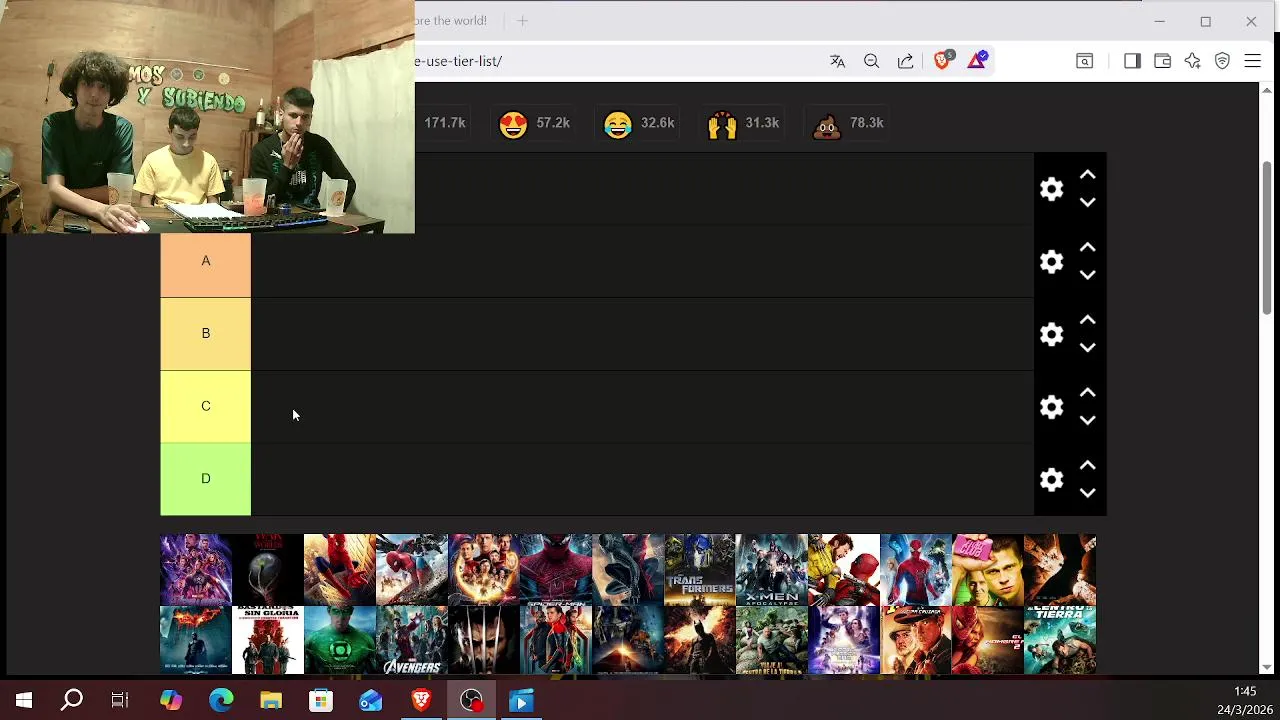Click the zoom-out magnifier in address bar
Image resolution: width=1280 pixels, height=720 pixels.
tap(871, 61)
